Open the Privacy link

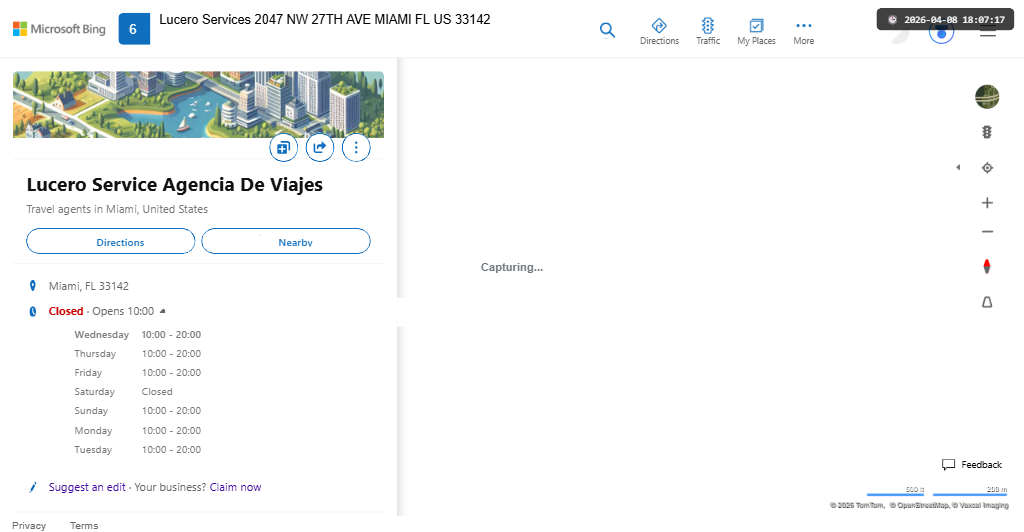tap(29, 525)
